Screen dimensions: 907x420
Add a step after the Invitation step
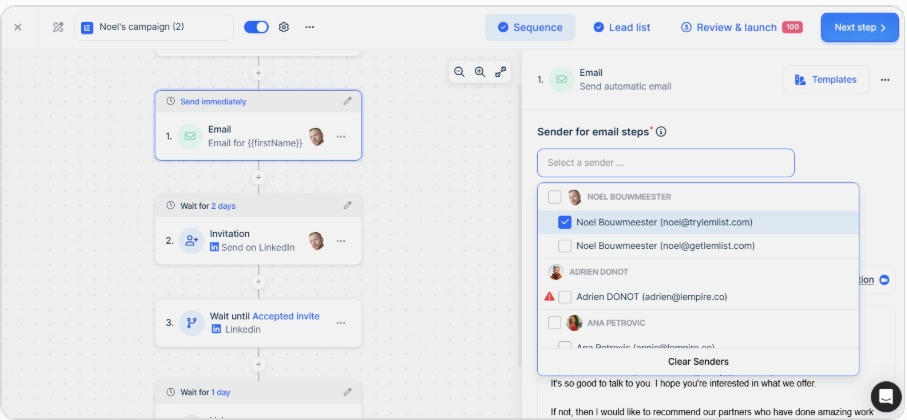[259, 282]
